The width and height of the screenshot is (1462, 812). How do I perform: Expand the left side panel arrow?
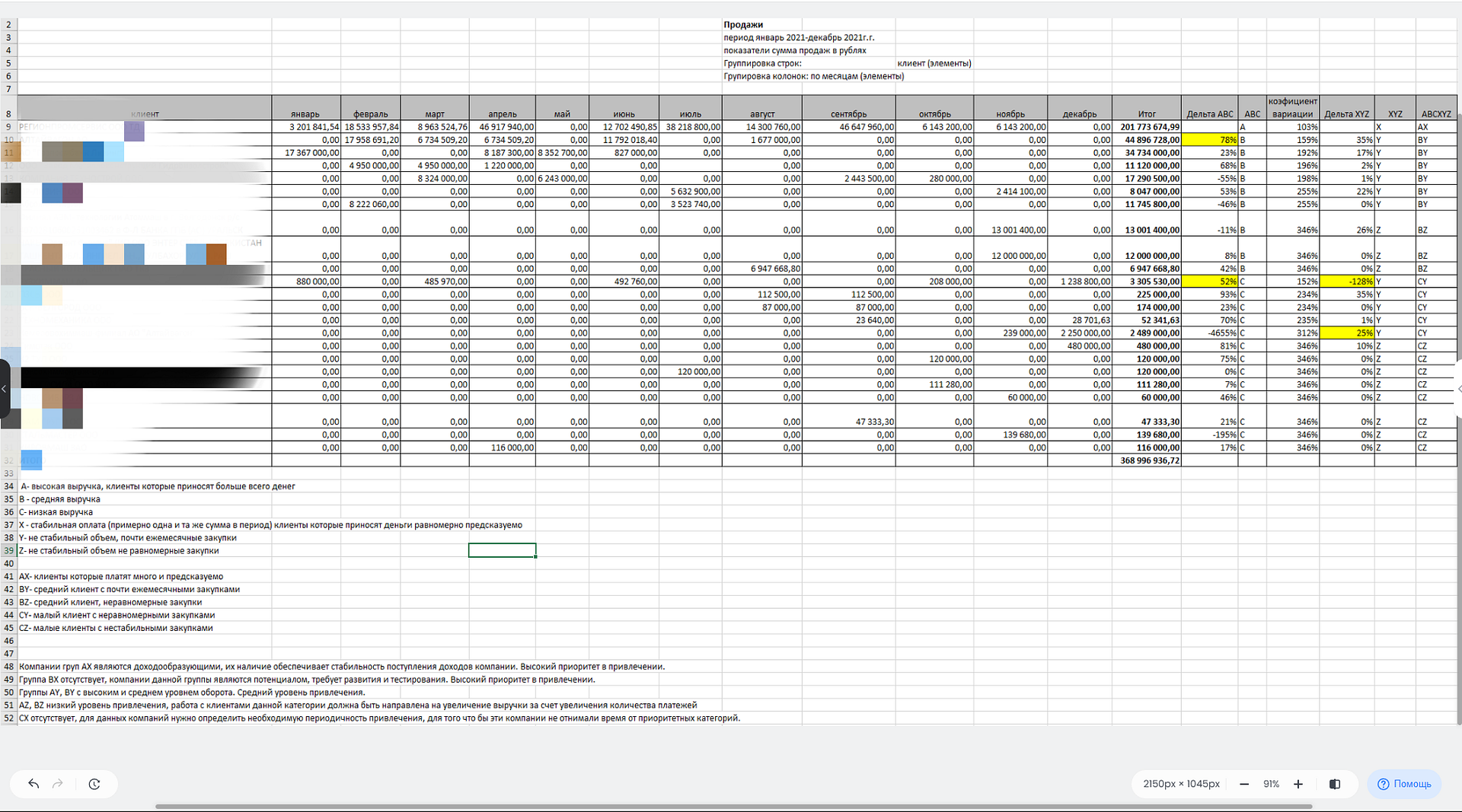coord(5,389)
